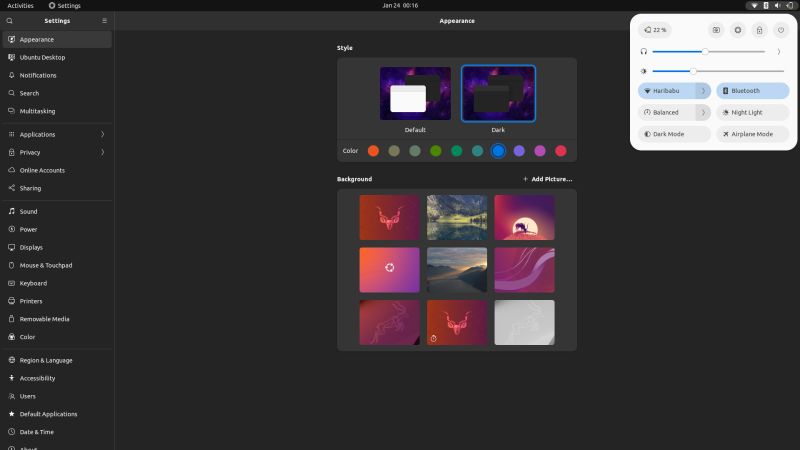Open Online Accounts settings
800x450 pixels.
click(x=57, y=170)
